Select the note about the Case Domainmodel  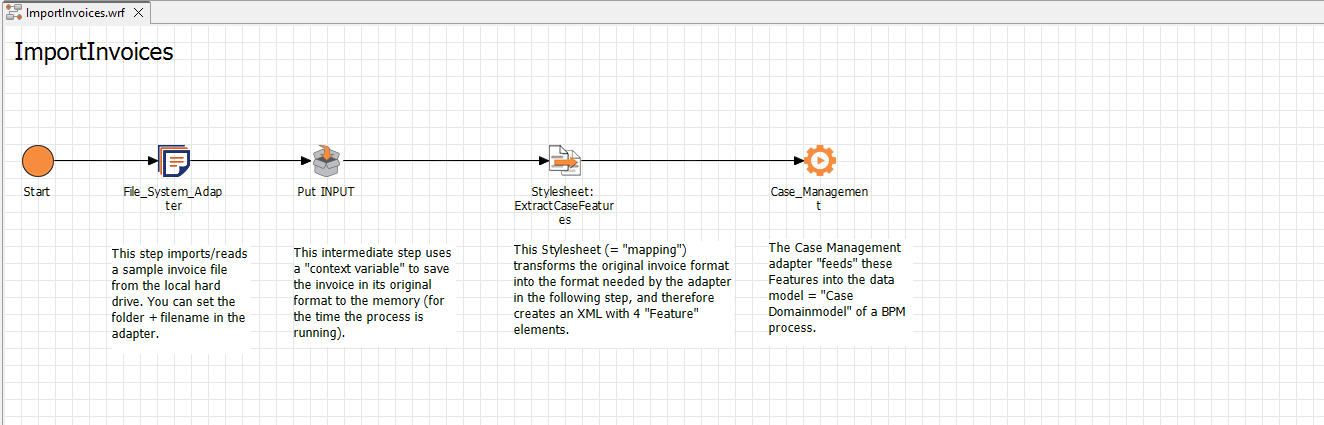836,287
